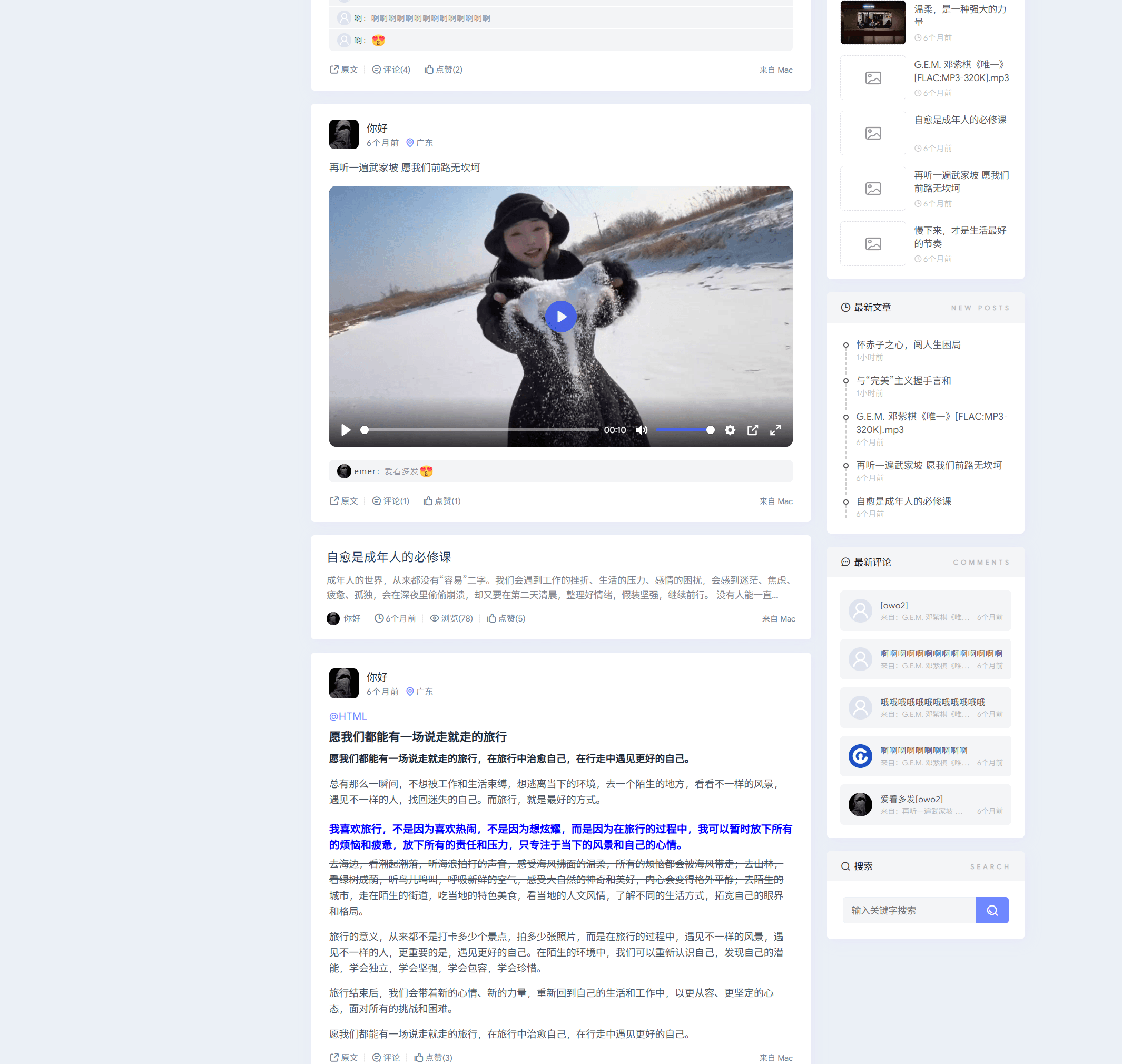Screen dimensions: 1122x1064
Task: Like the video post 点赞(1)
Action: pyautogui.click(x=442, y=501)
